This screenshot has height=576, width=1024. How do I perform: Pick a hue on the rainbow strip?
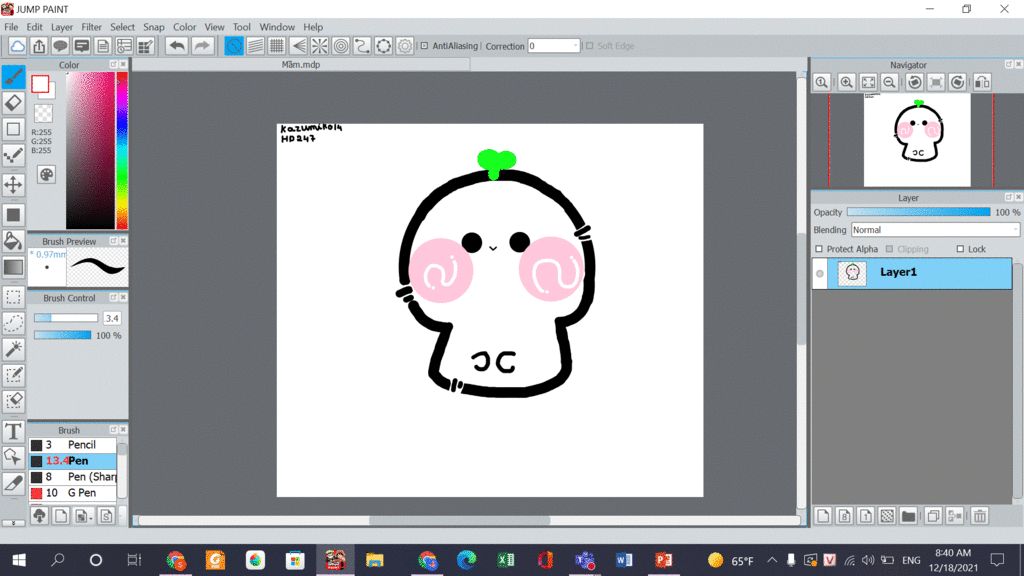pos(121,150)
